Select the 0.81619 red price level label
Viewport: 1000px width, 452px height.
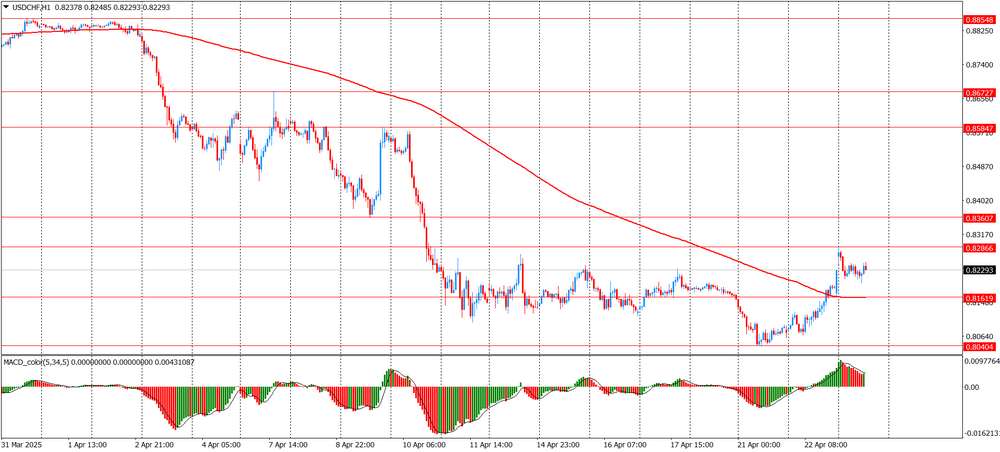click(x=980, y=298)
